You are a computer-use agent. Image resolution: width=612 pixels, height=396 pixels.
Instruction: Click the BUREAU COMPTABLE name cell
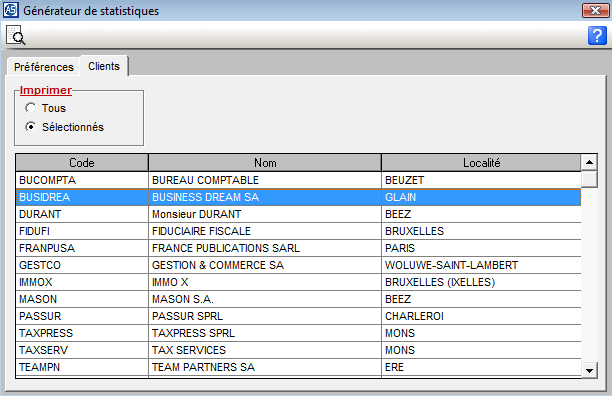pyautogui.click(x=265, y=180)
